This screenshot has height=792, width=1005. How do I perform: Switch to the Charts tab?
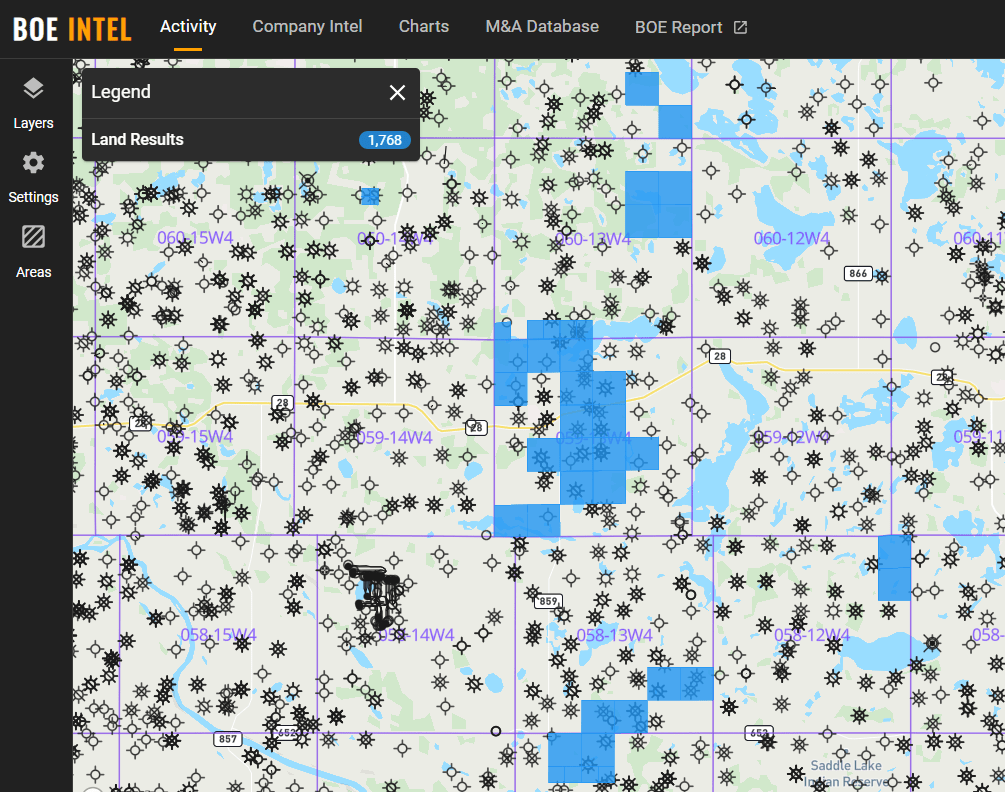pos(423,27)
